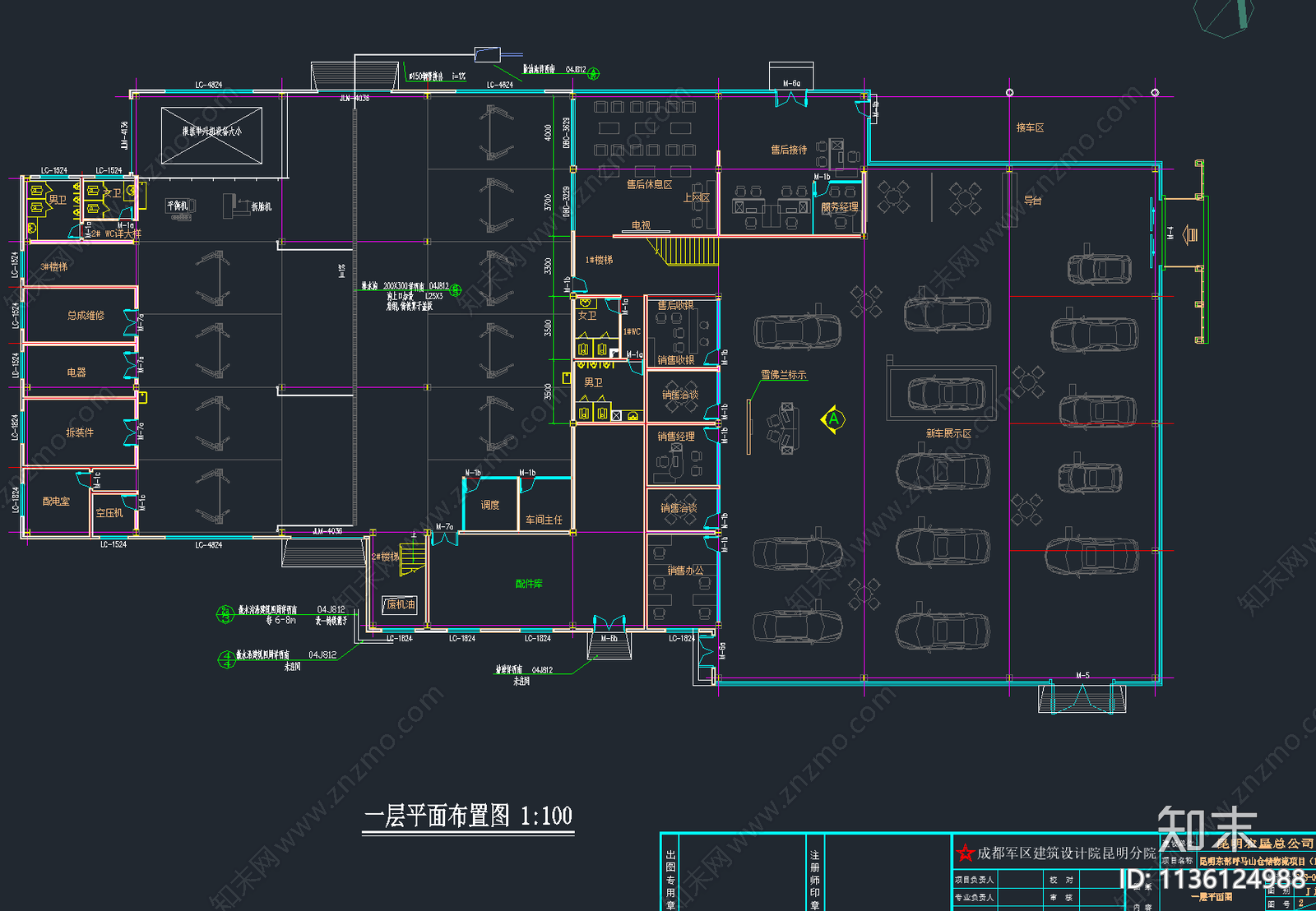Select the 配电室 room label
Screen dimensions: 1316x911
coord(56,501)
